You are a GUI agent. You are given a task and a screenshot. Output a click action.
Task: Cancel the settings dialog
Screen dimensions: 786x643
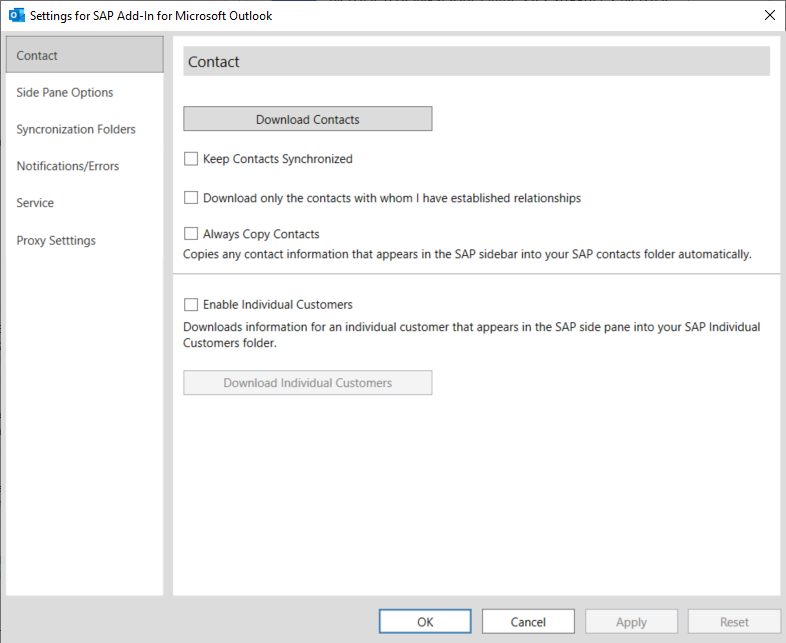(528, 621)
